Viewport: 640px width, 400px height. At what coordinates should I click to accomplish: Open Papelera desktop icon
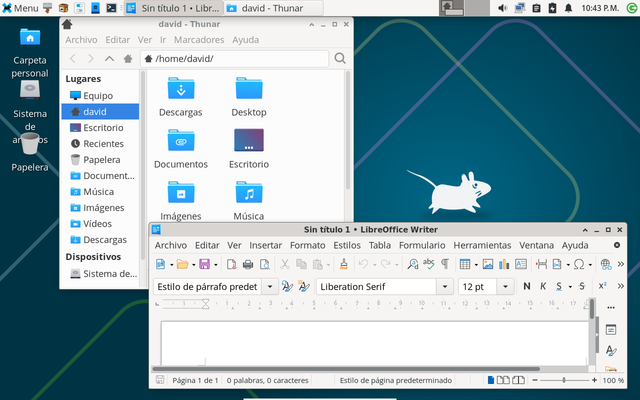pos(30,152)
